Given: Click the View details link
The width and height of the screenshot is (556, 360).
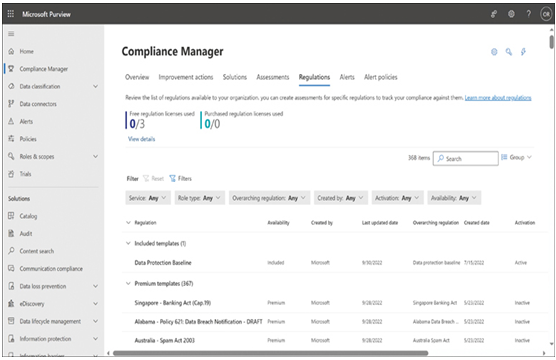Looking at the screenshot, I should click(x=141, y=139).
